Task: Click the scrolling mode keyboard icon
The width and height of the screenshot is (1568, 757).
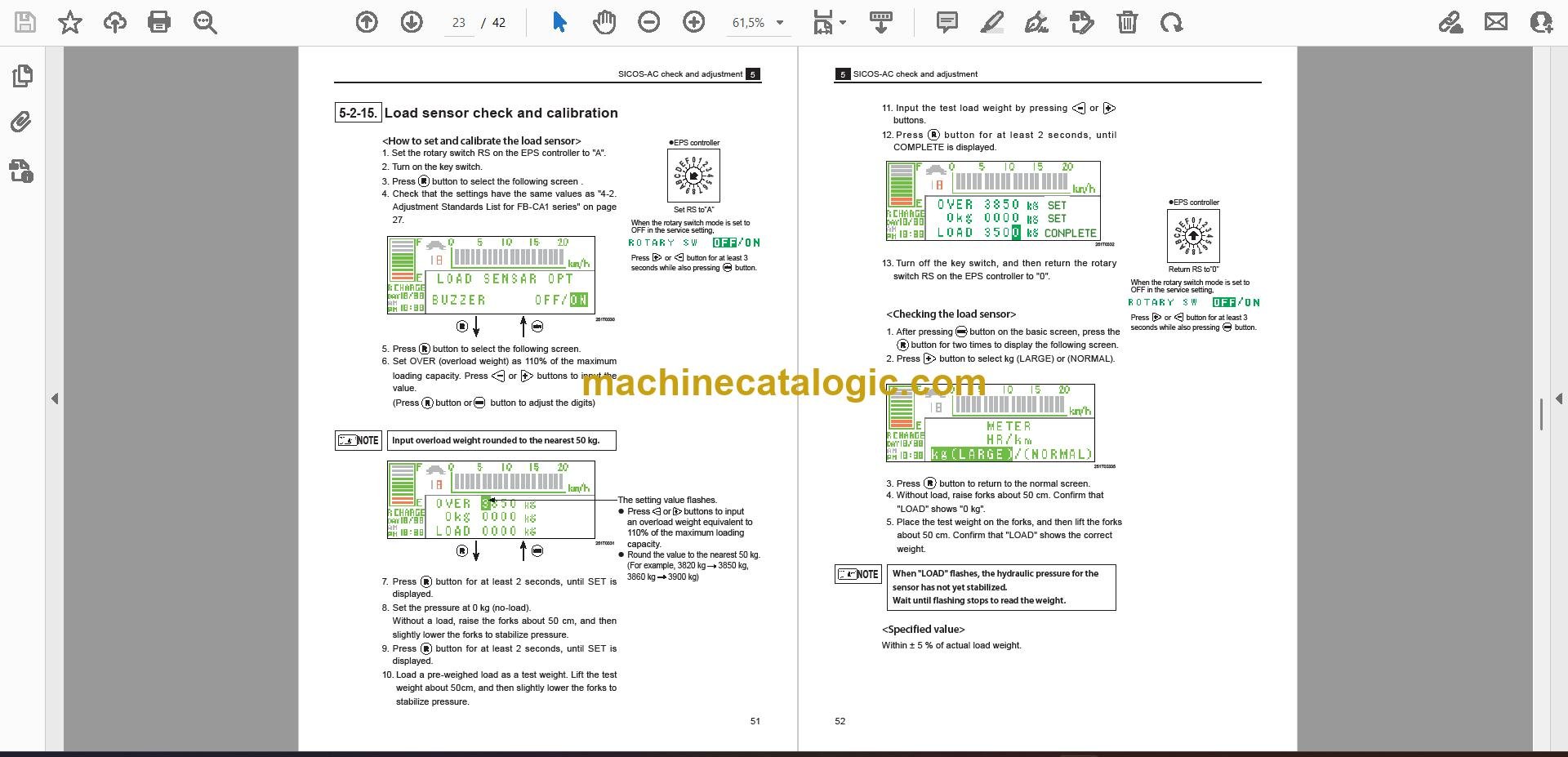Action: click(880, 22)
